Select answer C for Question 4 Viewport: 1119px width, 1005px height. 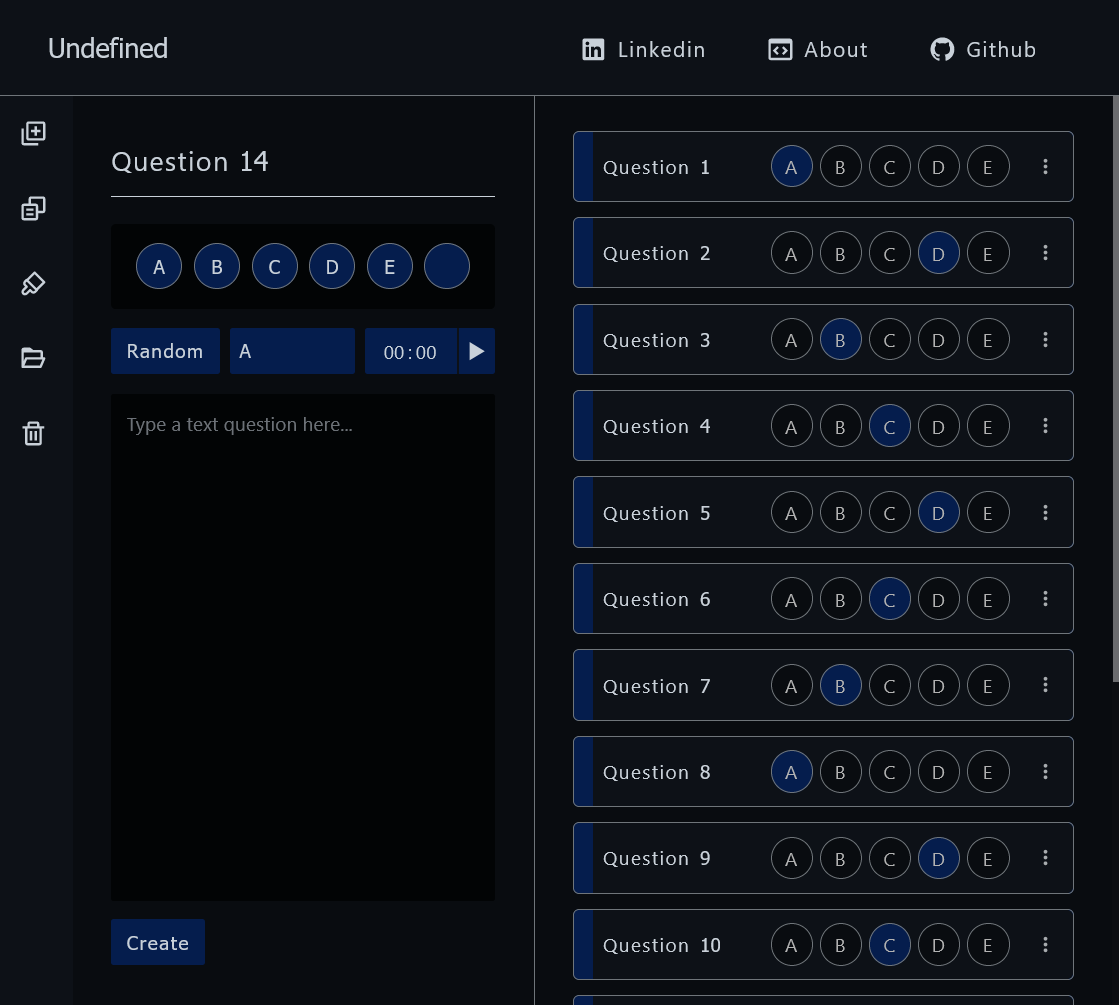tap(890, 425)
